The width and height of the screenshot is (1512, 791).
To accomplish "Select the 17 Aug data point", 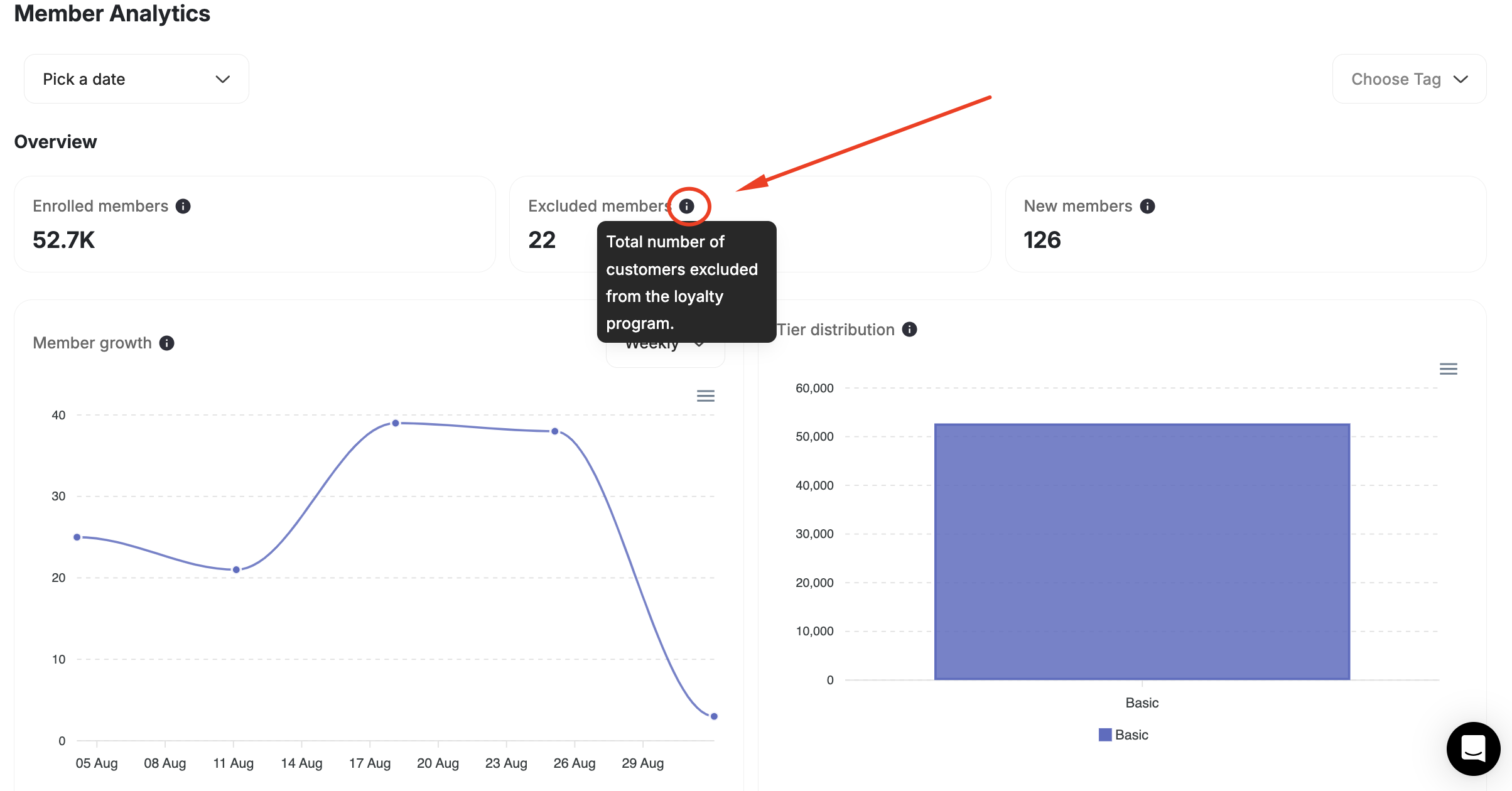I will tap(395, 422).
